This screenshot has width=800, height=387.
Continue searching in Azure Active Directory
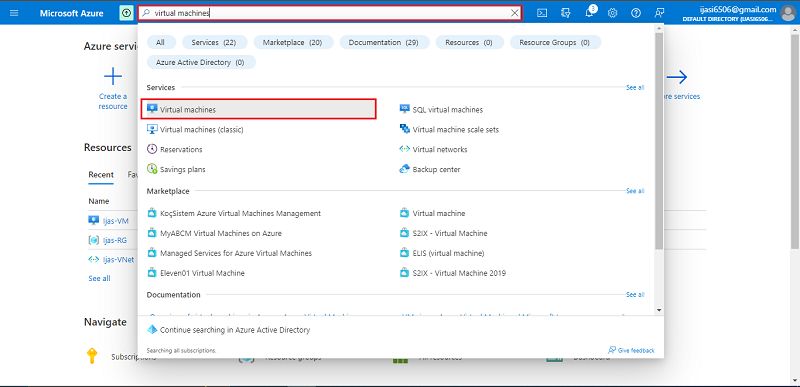tap(229, 330)
